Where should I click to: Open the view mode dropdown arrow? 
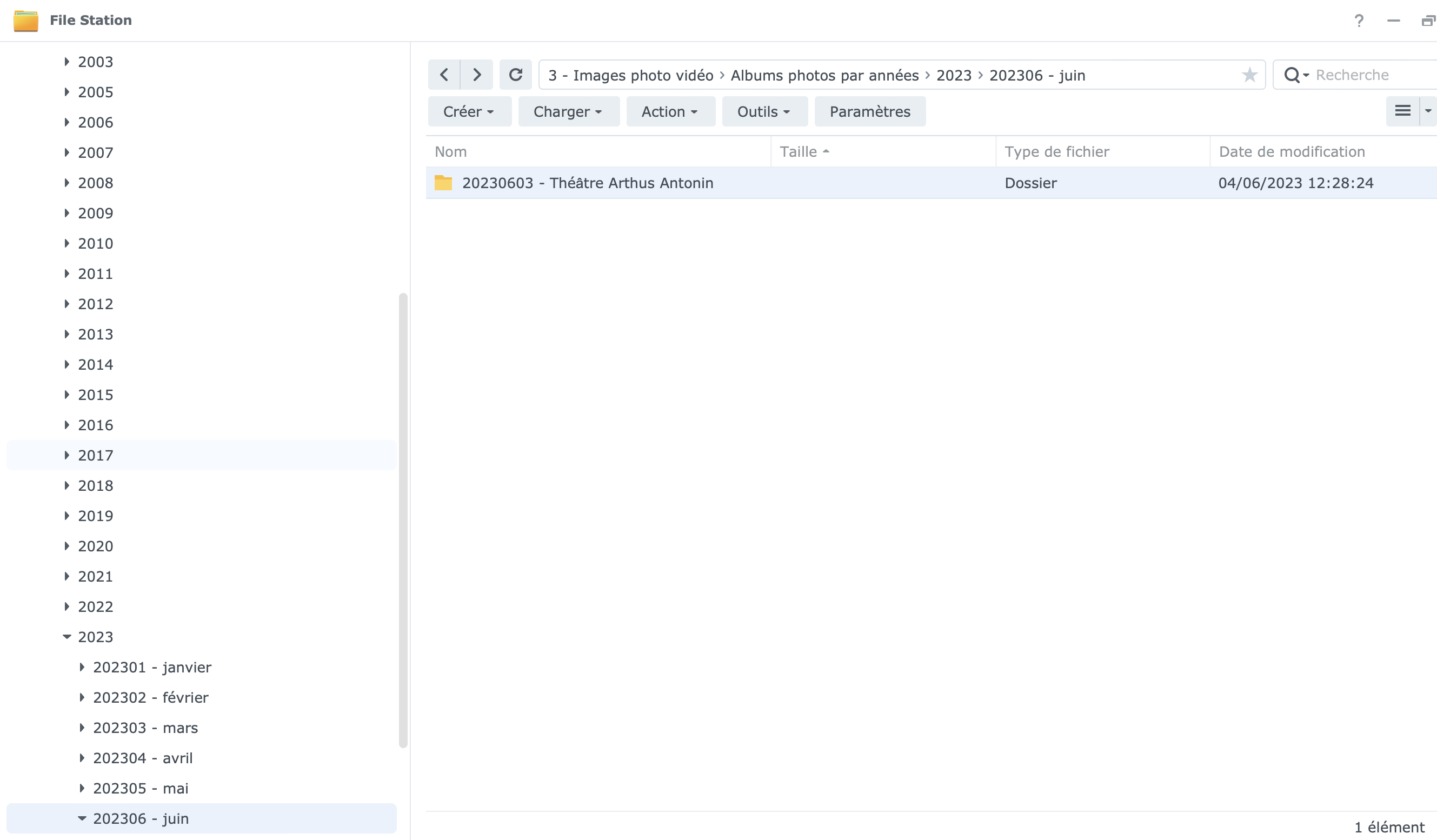pos(1428,111)
